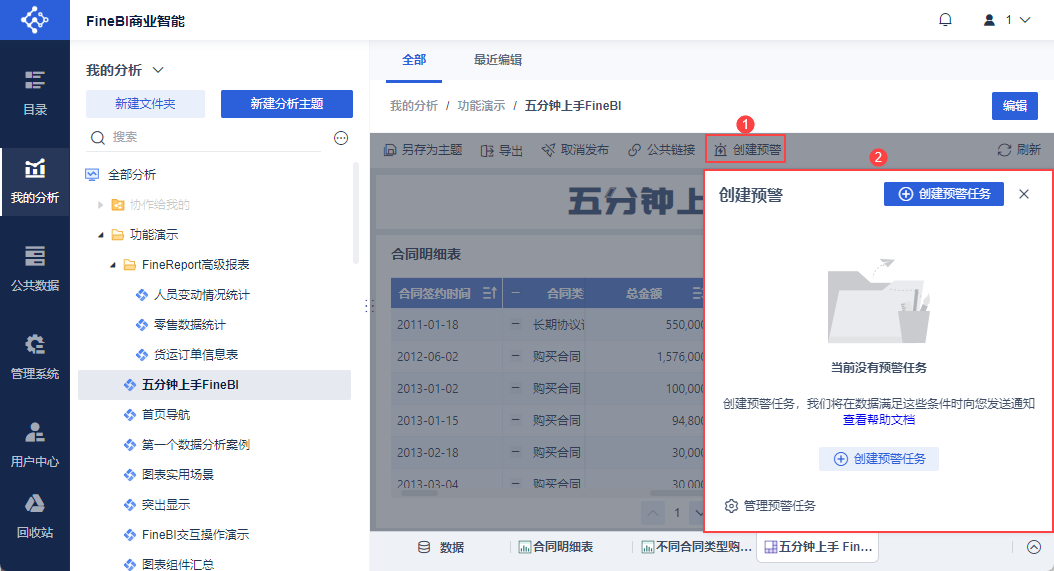1054x571 pixels.
Task: Click 公共链接 in the toolbar
Action: tap(661, 150)
